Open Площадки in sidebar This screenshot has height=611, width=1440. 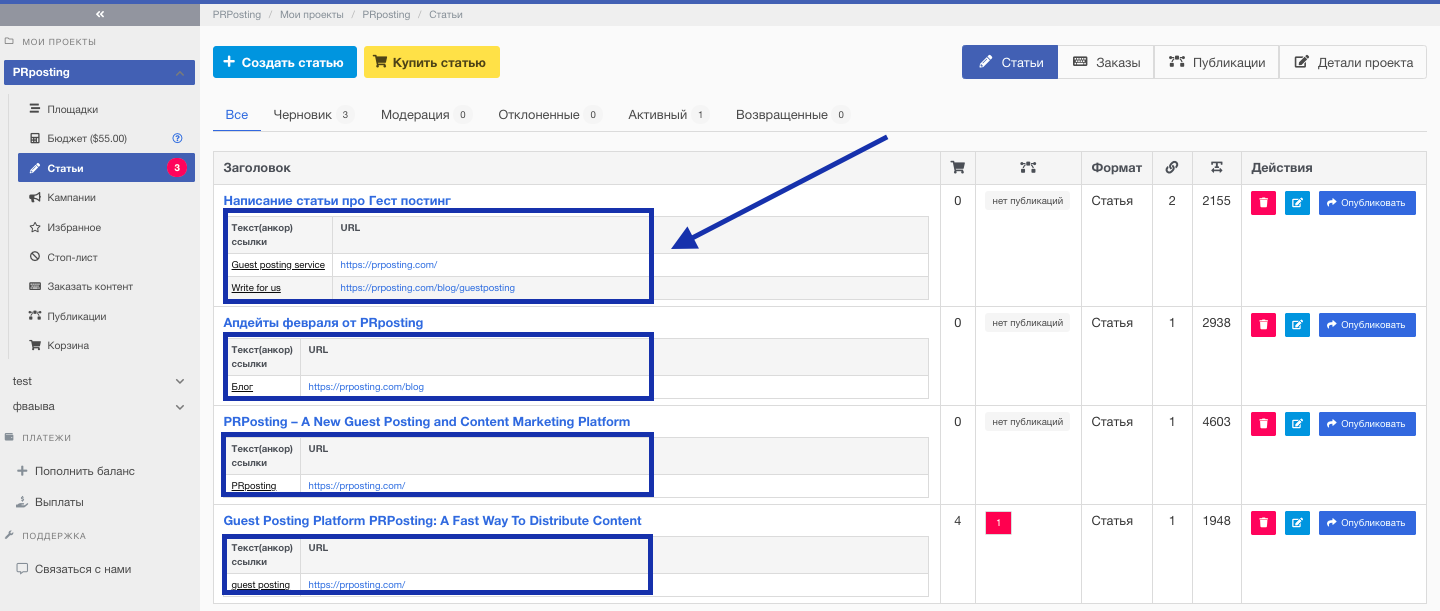tap(72, 109)
